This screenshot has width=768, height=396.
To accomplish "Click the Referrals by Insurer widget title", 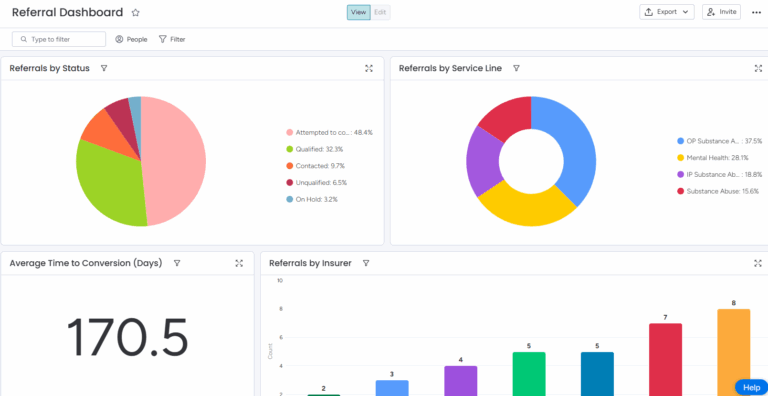I will click(x=310, y=263).
